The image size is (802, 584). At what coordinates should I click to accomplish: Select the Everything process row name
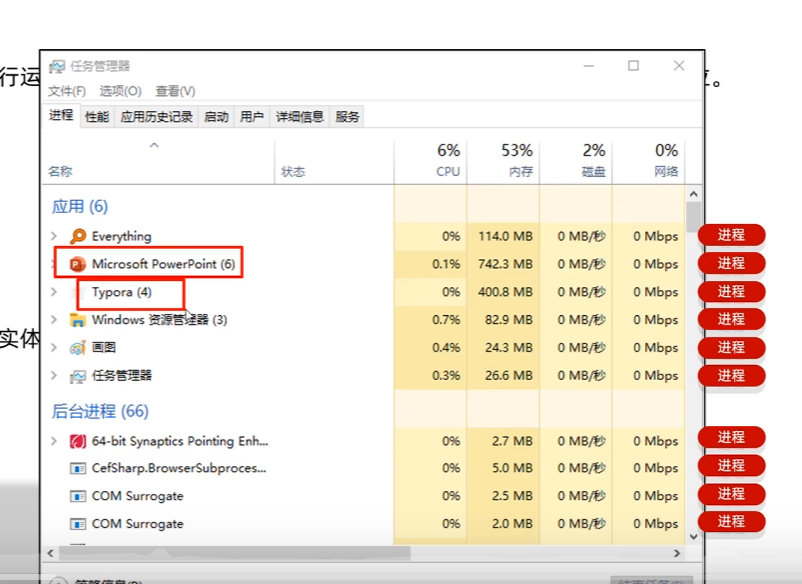coord(122,236)
